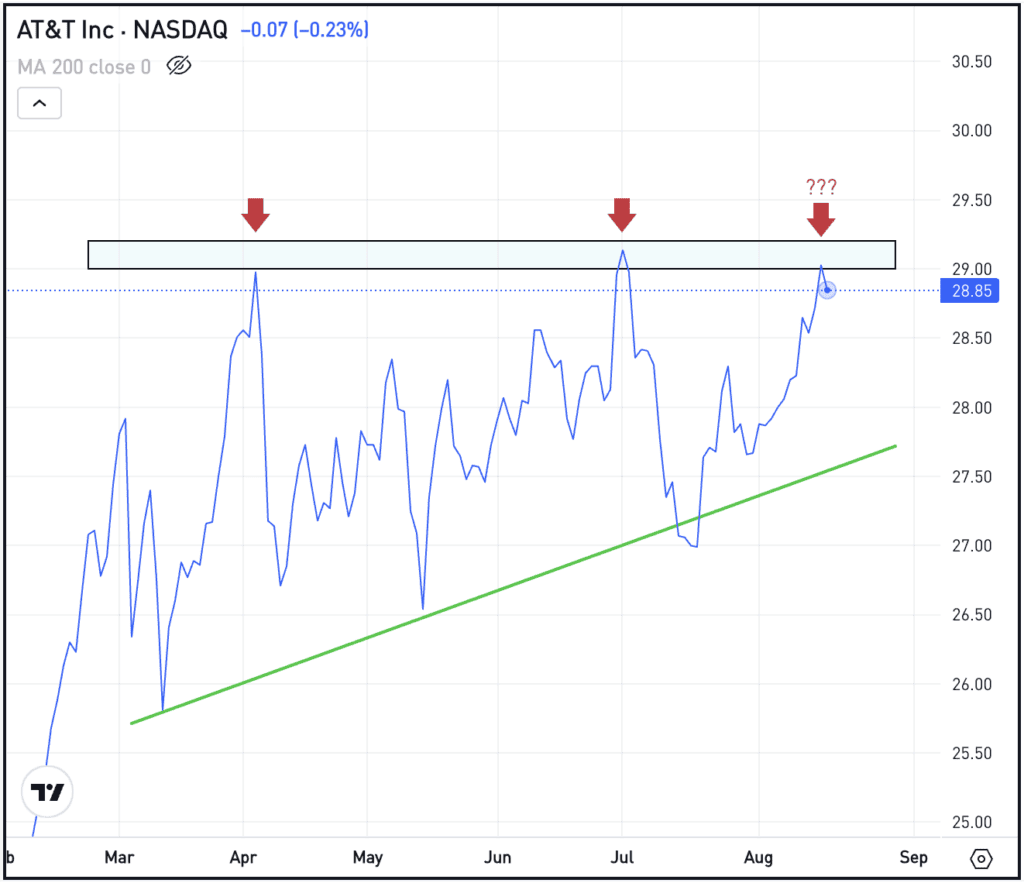Click the 27.00 price axis label
Image resolution: width=1024 pixels, height=883 pixels.
click(x=971, y=545)
